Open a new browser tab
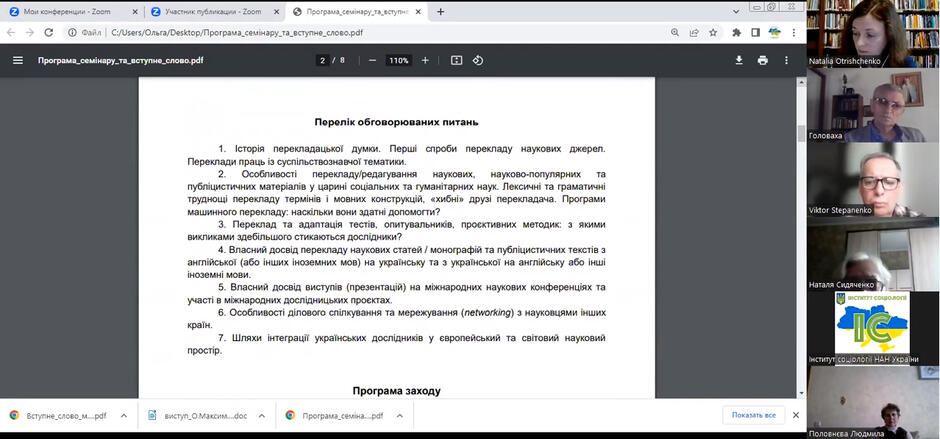 (x=441, y=11)
